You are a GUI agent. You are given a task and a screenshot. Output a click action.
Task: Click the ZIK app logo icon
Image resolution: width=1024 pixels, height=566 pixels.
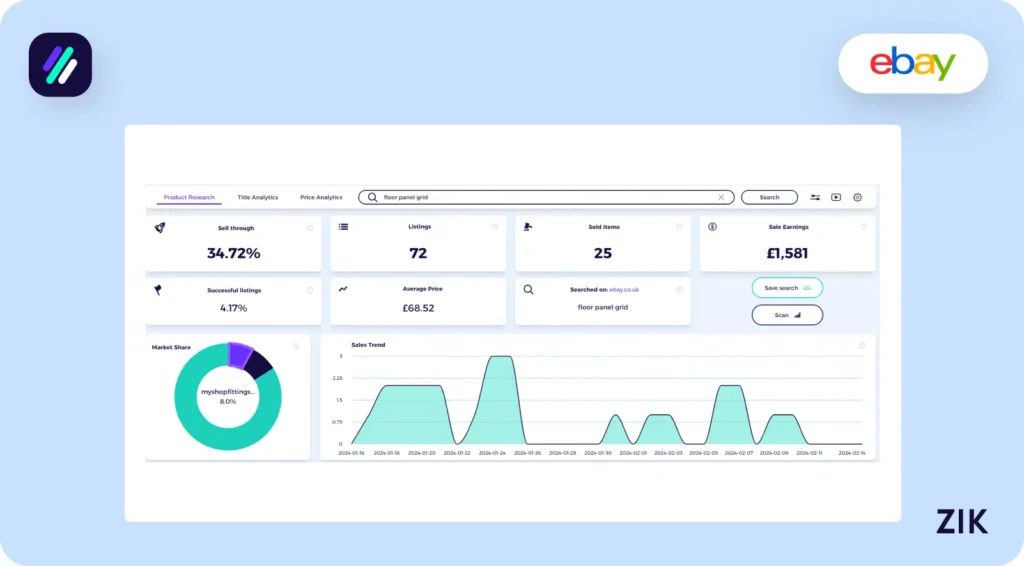[60, 65]
